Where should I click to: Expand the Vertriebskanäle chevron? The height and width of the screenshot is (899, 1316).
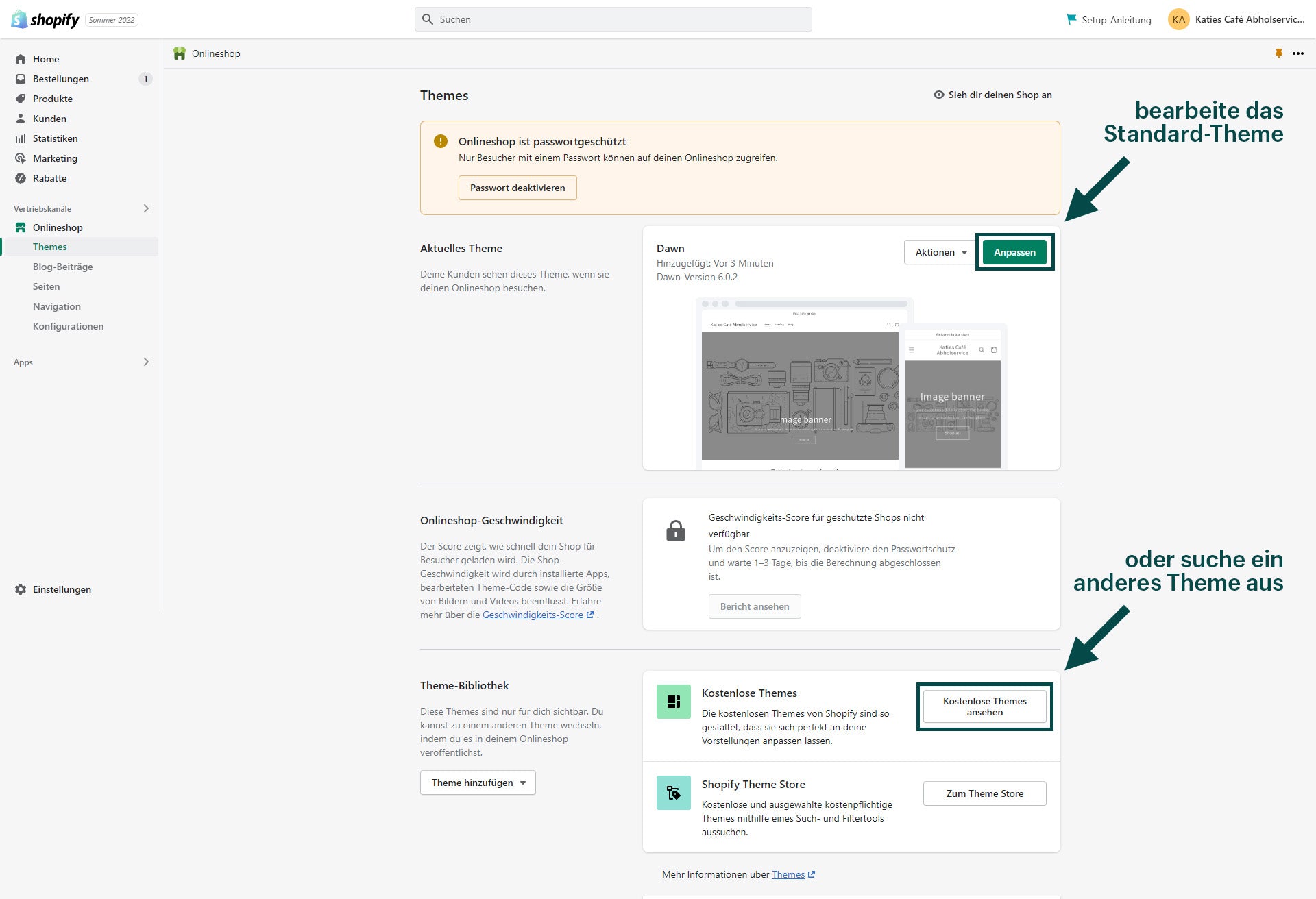[x=146, y=208]
